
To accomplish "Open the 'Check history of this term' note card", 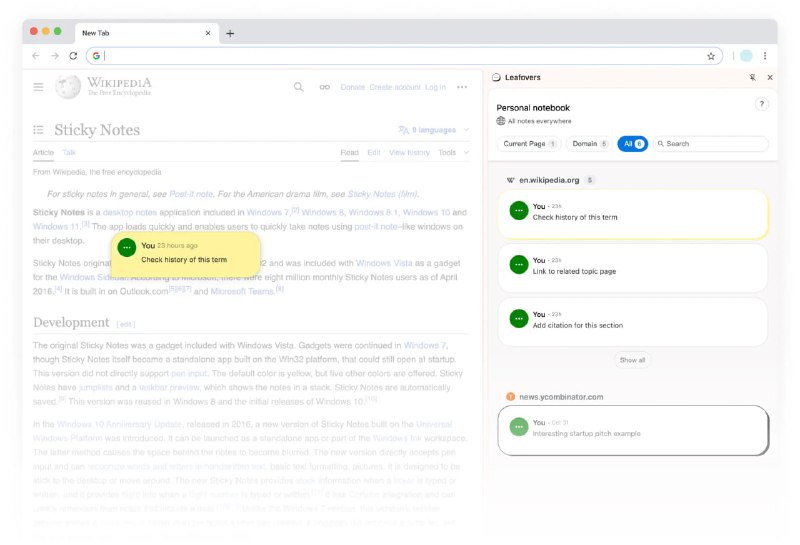I will tap(633, 213).
